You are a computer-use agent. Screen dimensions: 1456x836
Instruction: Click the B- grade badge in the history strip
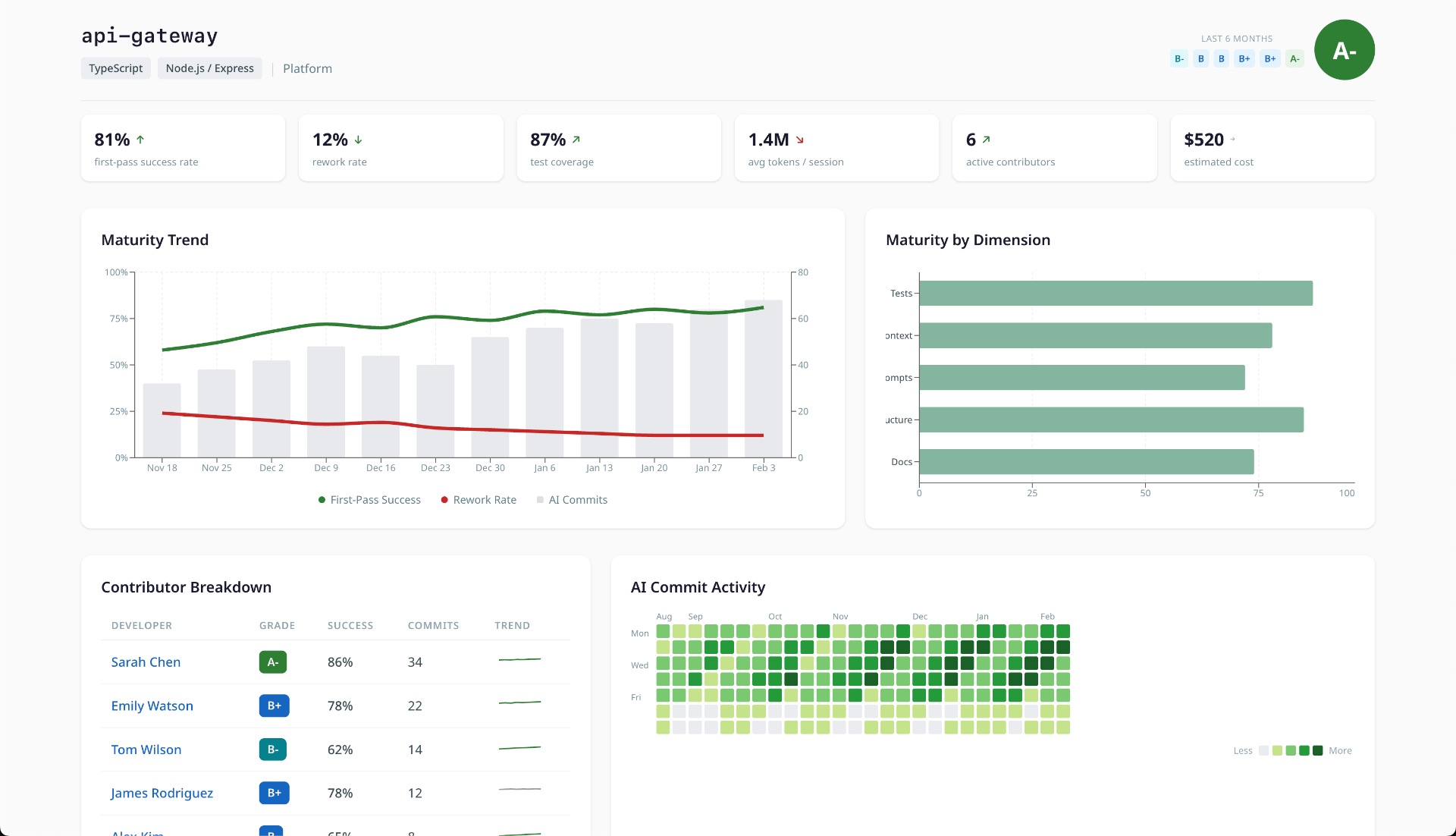pos(1178,58)
